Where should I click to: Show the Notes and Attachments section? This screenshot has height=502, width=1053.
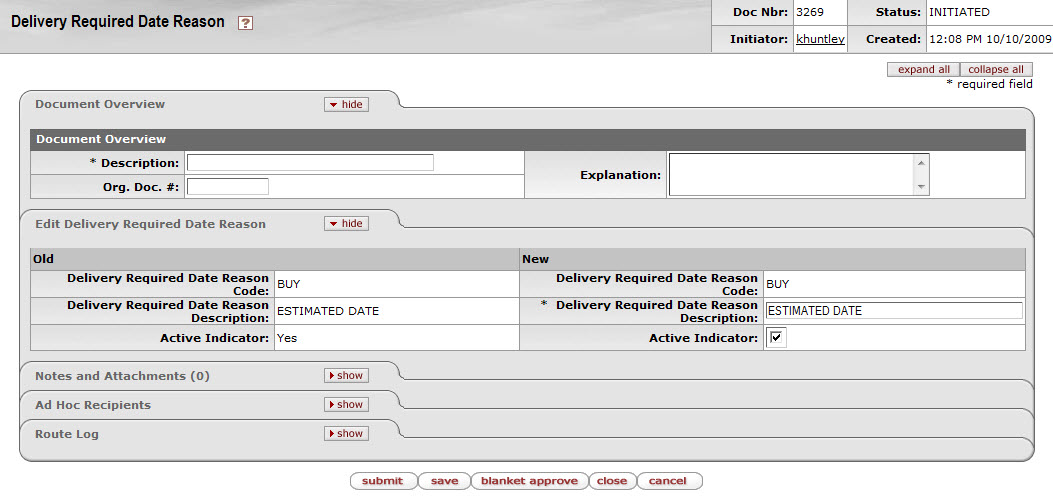point(346,376)
